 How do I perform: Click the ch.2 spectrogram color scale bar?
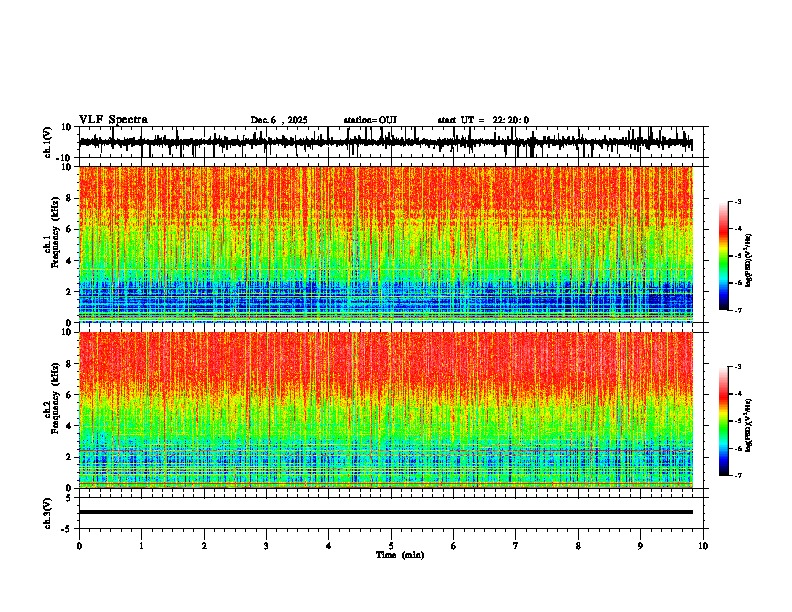pos(723,421)
